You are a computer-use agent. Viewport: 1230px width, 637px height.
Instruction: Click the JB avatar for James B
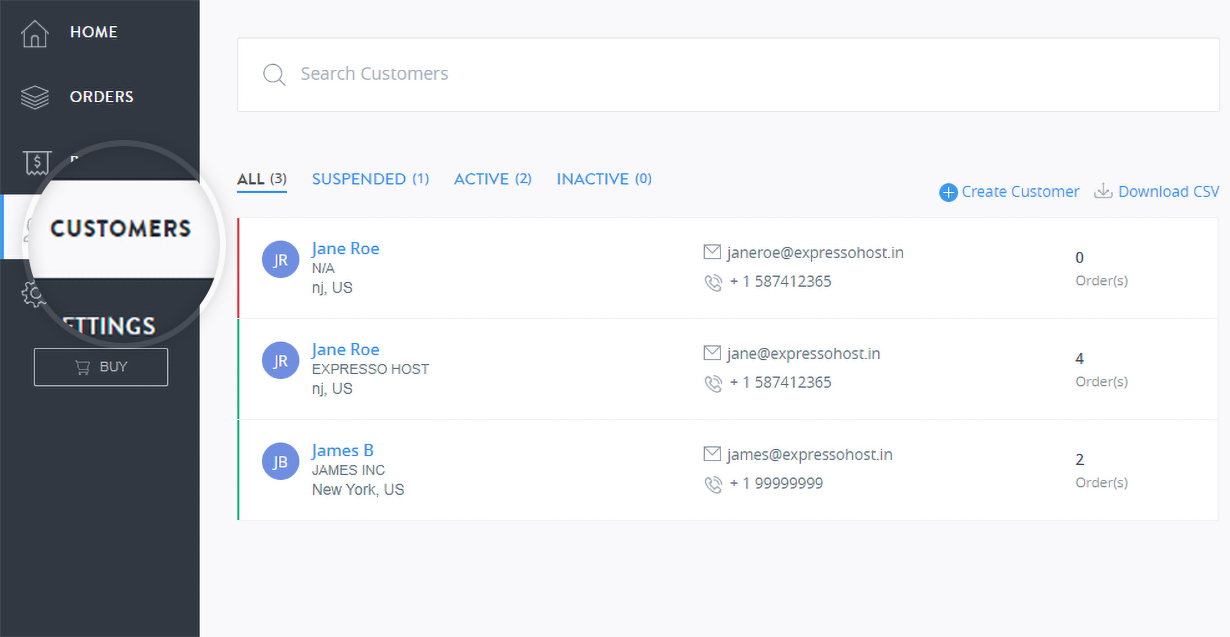click(x=280, y=462)
